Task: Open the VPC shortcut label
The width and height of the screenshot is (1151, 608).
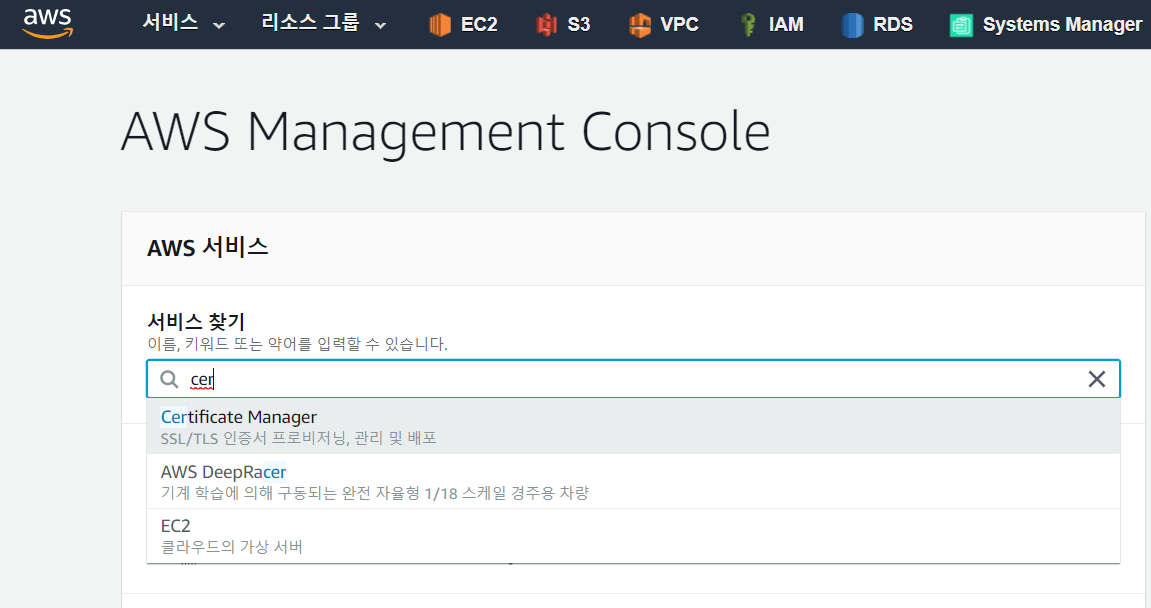Action: click(x=679, y=24)
